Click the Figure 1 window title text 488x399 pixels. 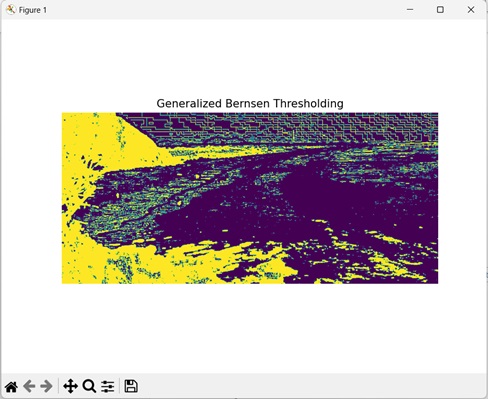point(33,10)
